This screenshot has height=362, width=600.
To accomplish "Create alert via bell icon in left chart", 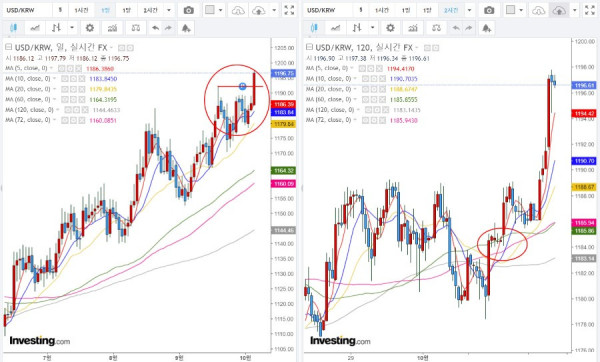I will click(x=186, y=28).
